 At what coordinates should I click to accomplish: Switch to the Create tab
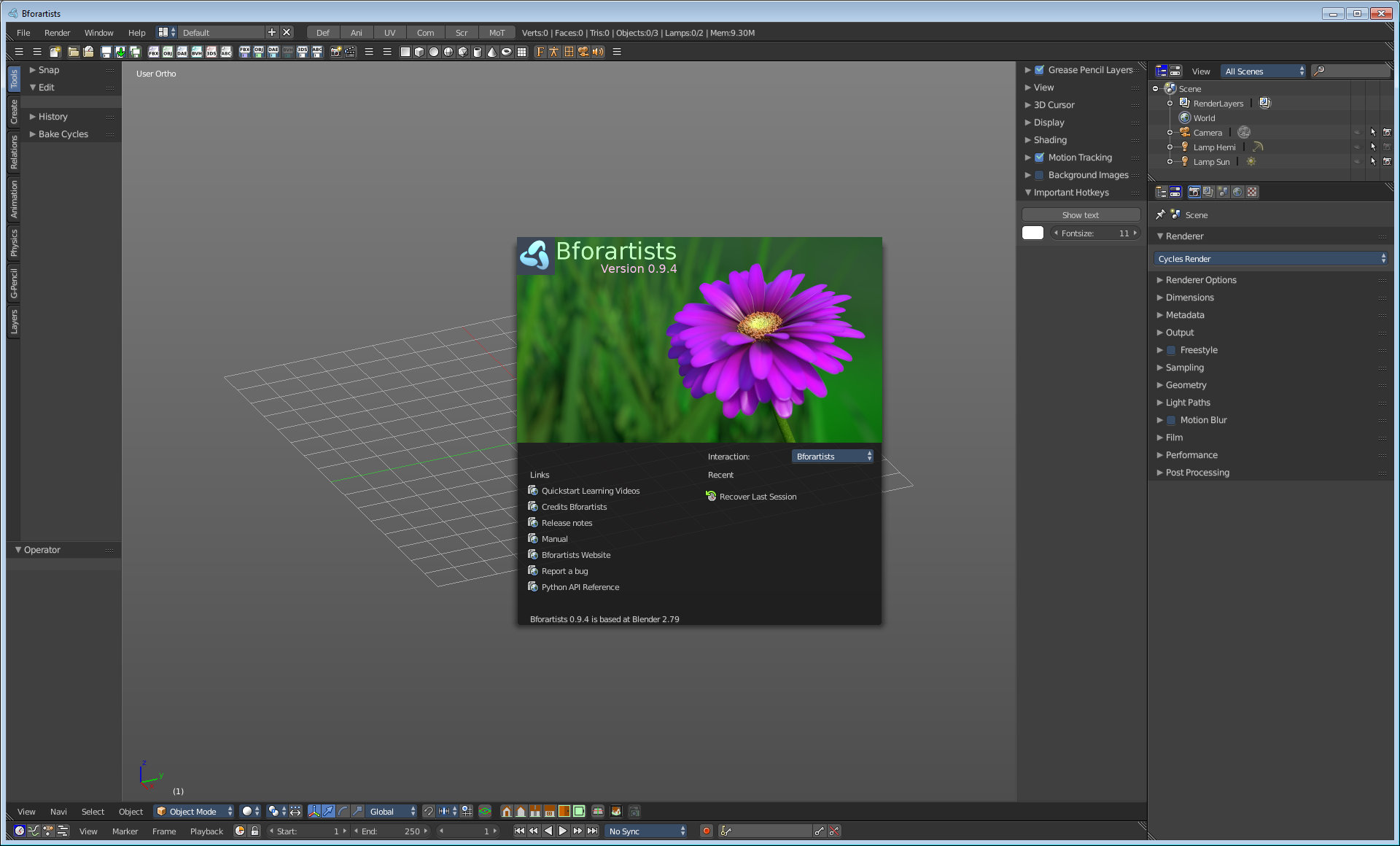pyautogui.click(x=14, y=112)
